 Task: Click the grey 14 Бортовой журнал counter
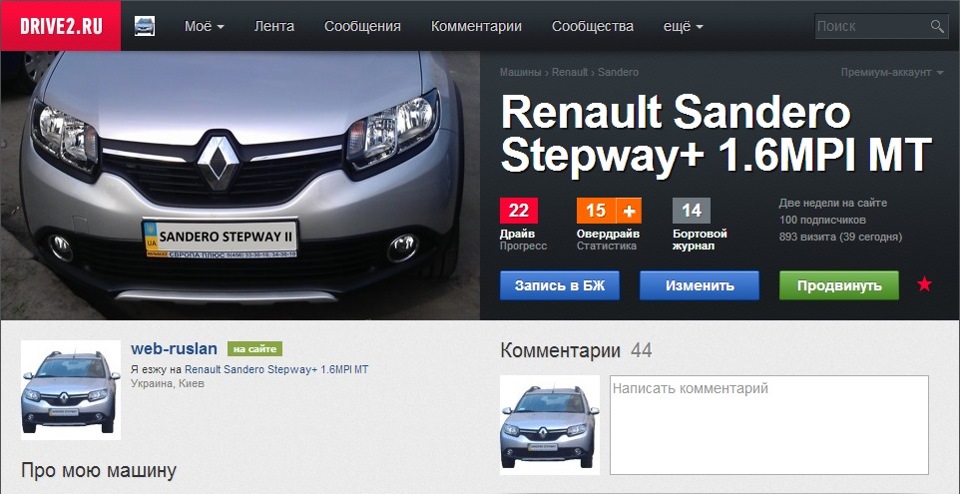coord(691,211)
